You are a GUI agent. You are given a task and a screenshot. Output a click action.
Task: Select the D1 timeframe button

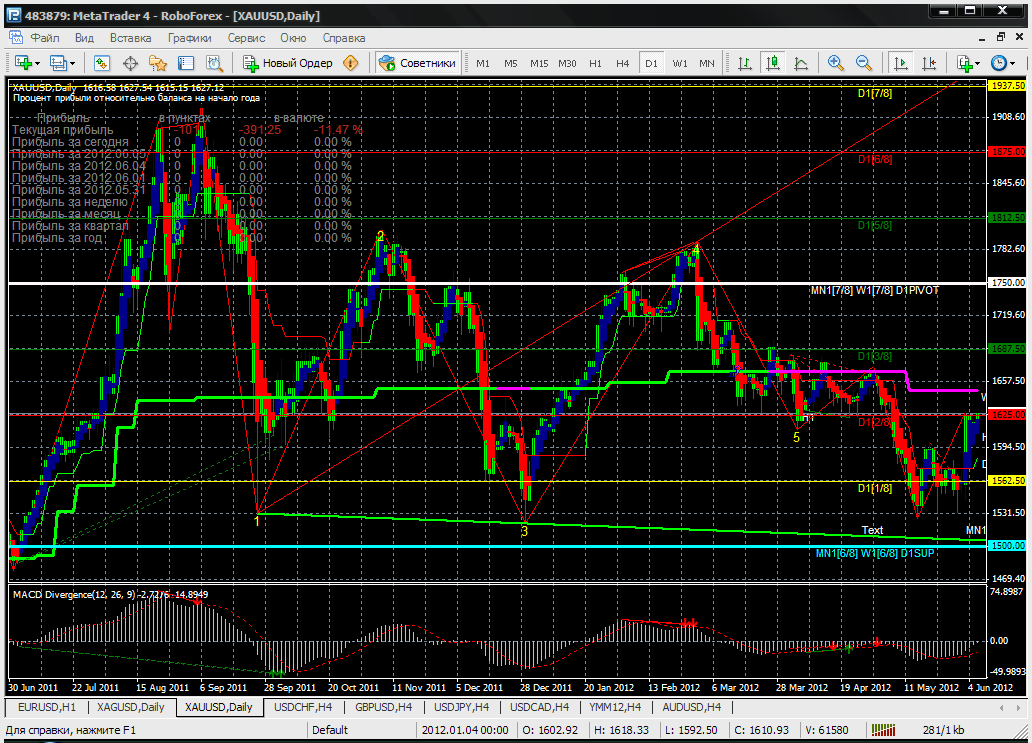tap(651, 63)
